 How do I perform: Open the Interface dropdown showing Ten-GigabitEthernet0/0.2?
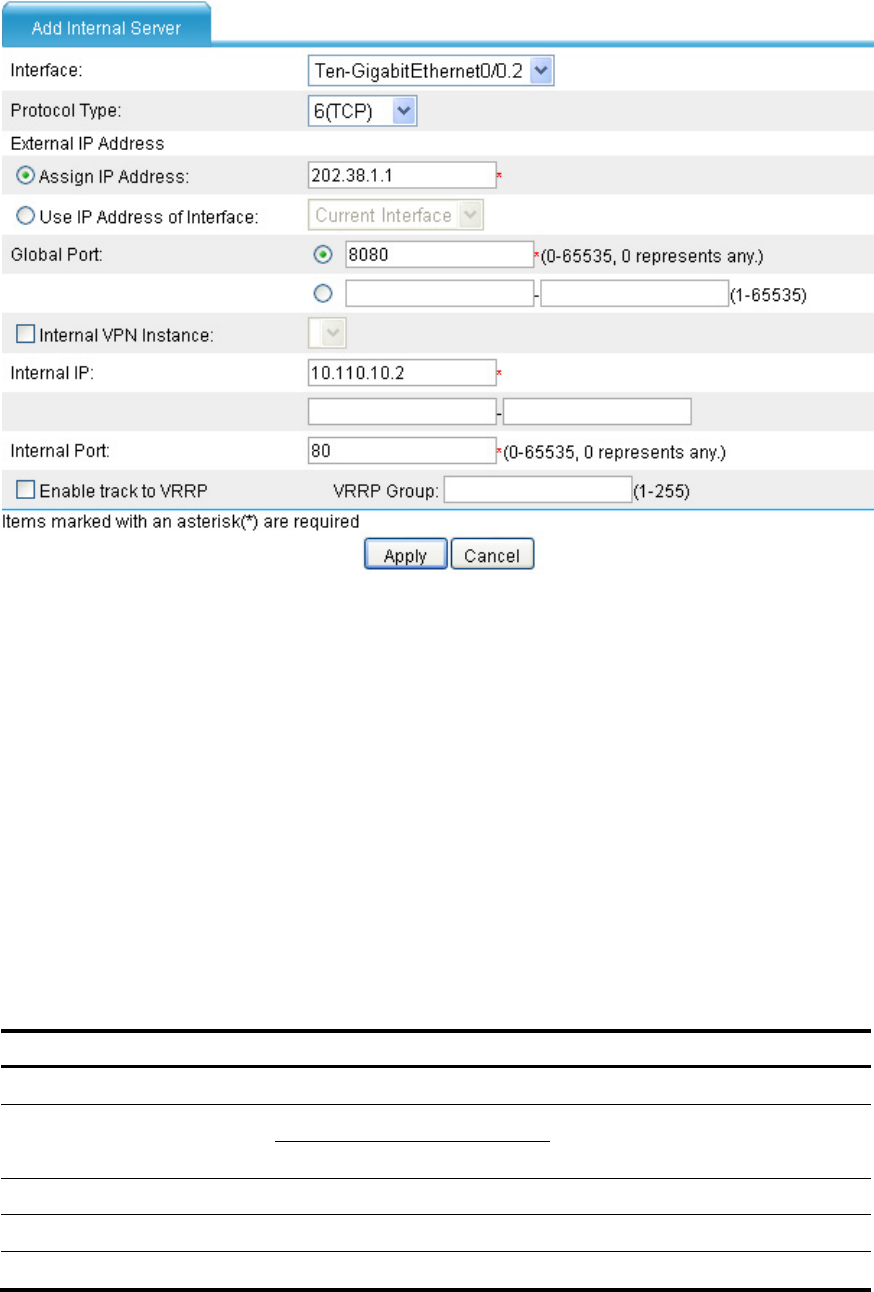click(x=431, y=71)
